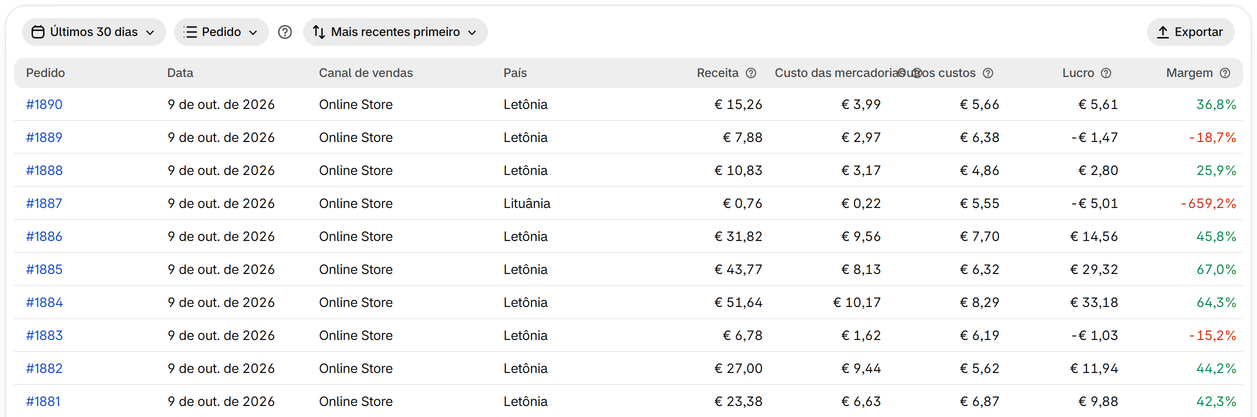Click the info icon next to Margem
The image size is (1257, 417).
(x=1224, y=73)
